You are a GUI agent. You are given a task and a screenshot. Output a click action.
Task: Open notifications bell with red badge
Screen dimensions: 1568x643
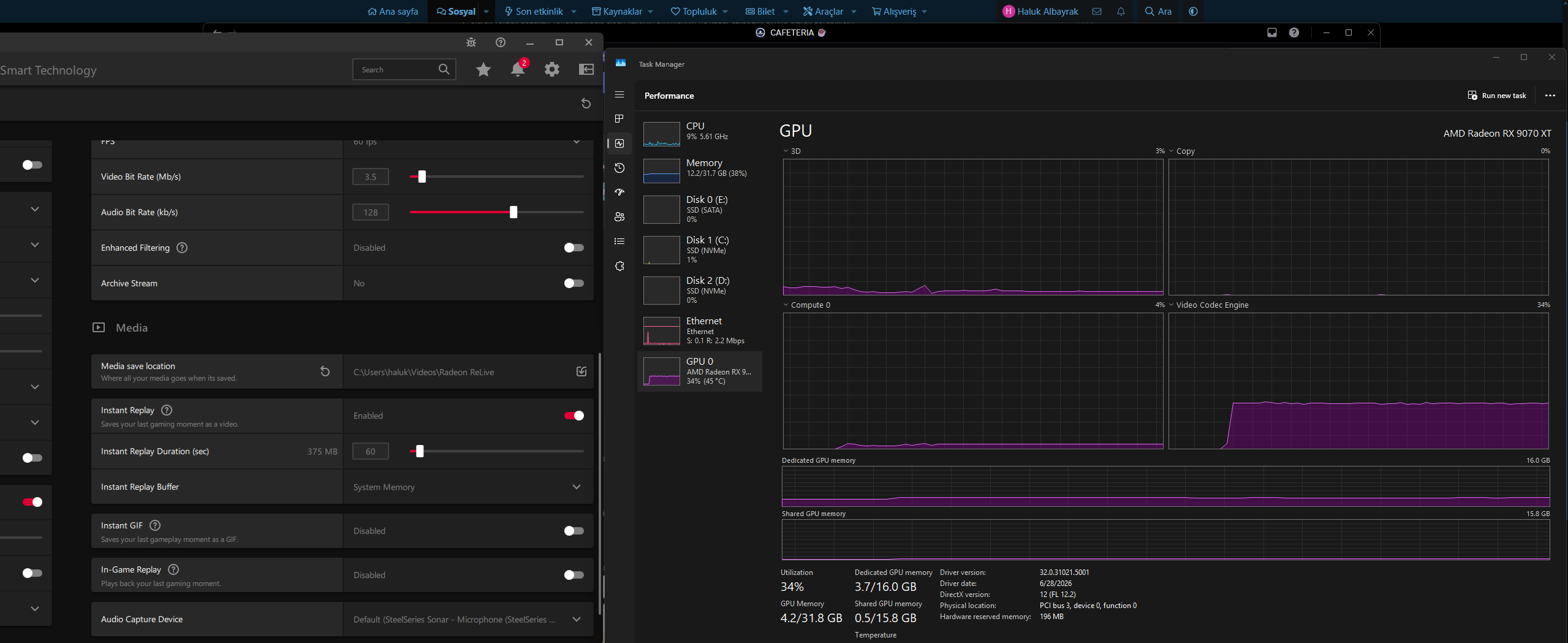click(x=518, y=69)
